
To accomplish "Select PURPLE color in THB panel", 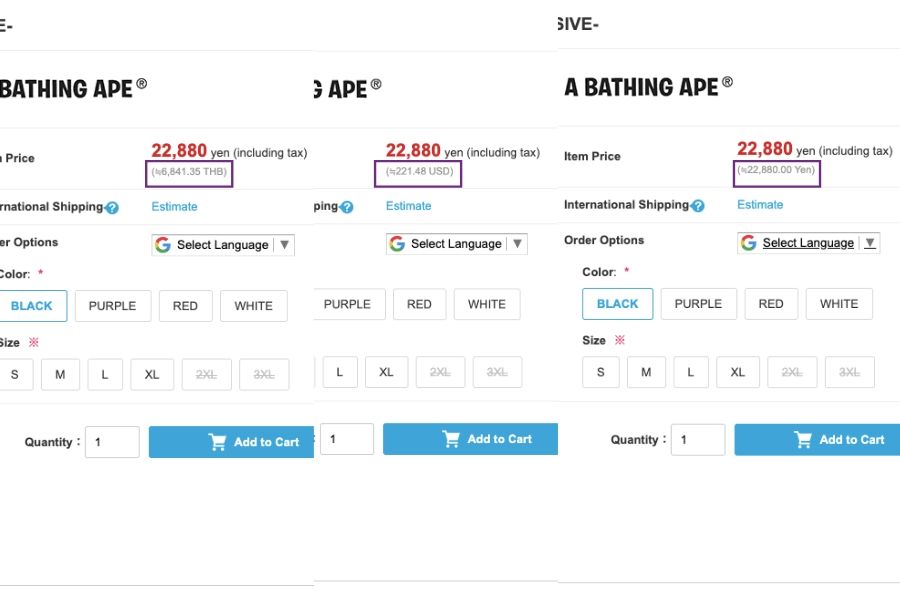I will [112, 306].
